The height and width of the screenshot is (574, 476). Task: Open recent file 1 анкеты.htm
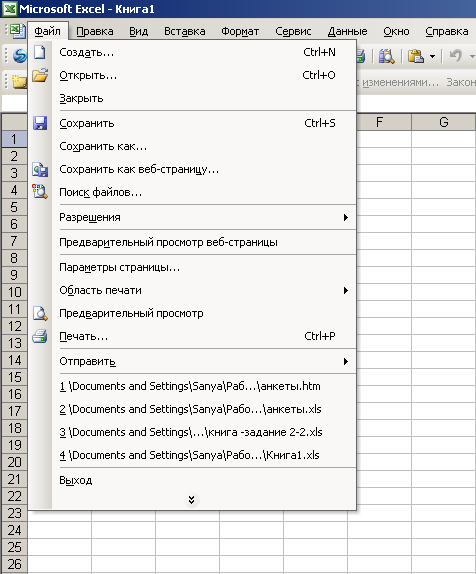pyautogui.click(x=192, y=387)
